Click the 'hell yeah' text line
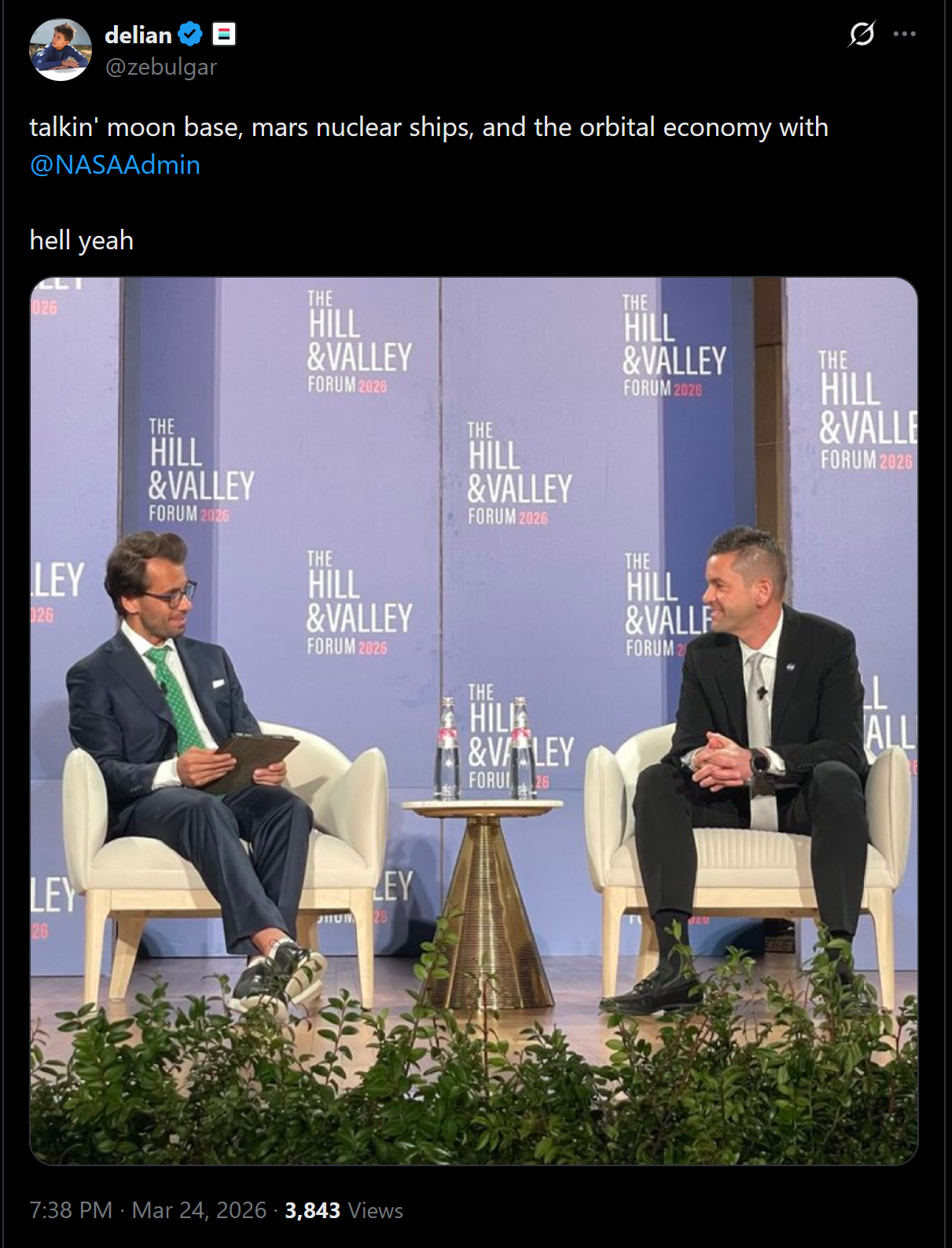 82,240
